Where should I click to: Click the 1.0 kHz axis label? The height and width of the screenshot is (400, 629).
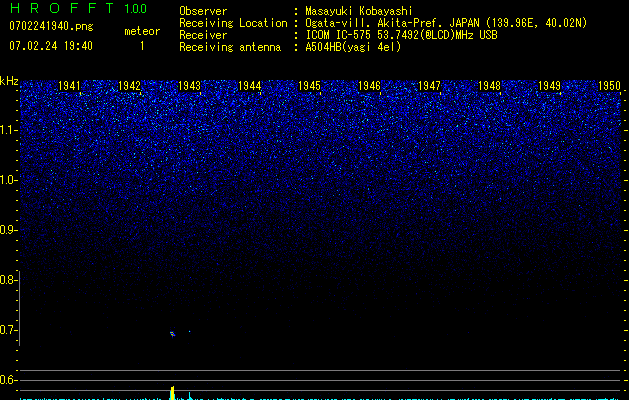tap(9, 180)
